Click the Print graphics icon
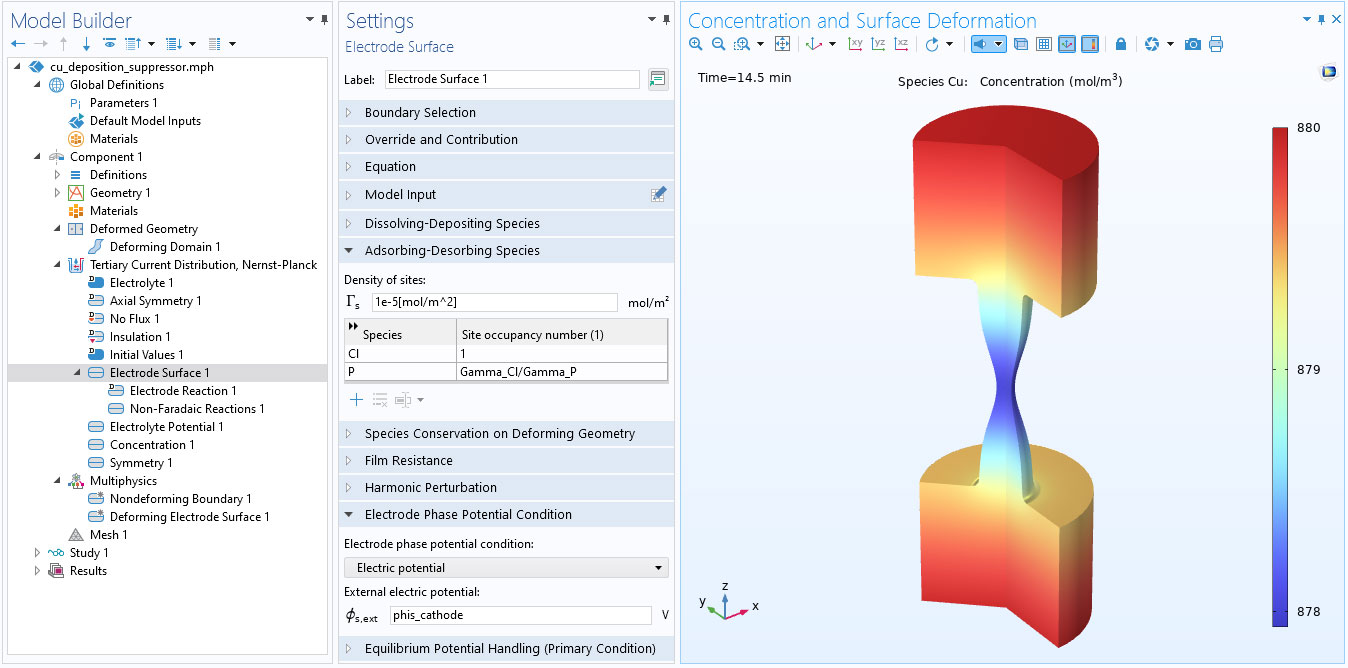 pyautogui.click(x=1216, y=44)
